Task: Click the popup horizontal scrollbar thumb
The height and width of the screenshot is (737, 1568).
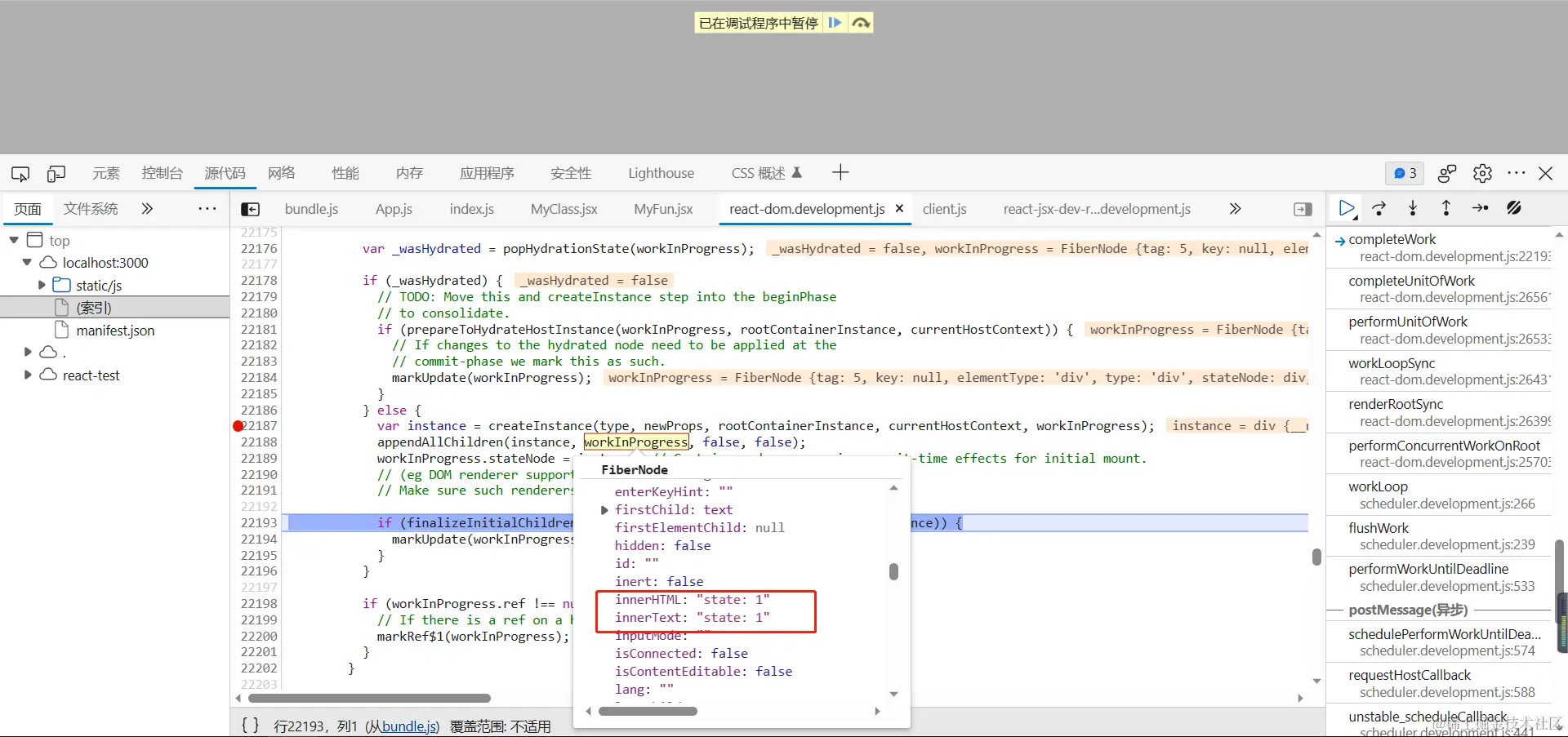Action: coord(648,711)
